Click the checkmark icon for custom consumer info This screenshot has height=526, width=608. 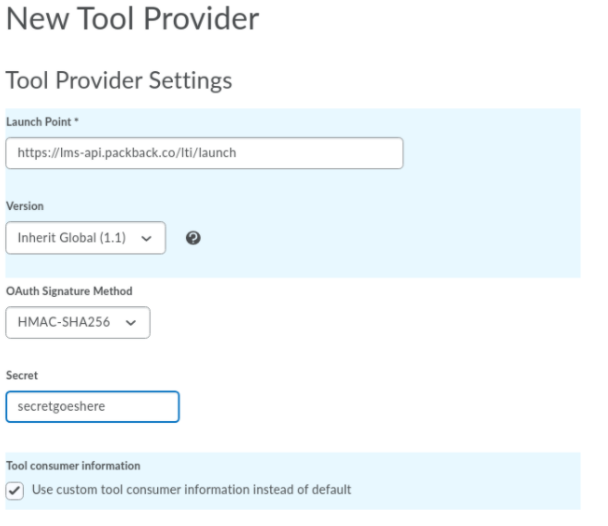point(15,491)
